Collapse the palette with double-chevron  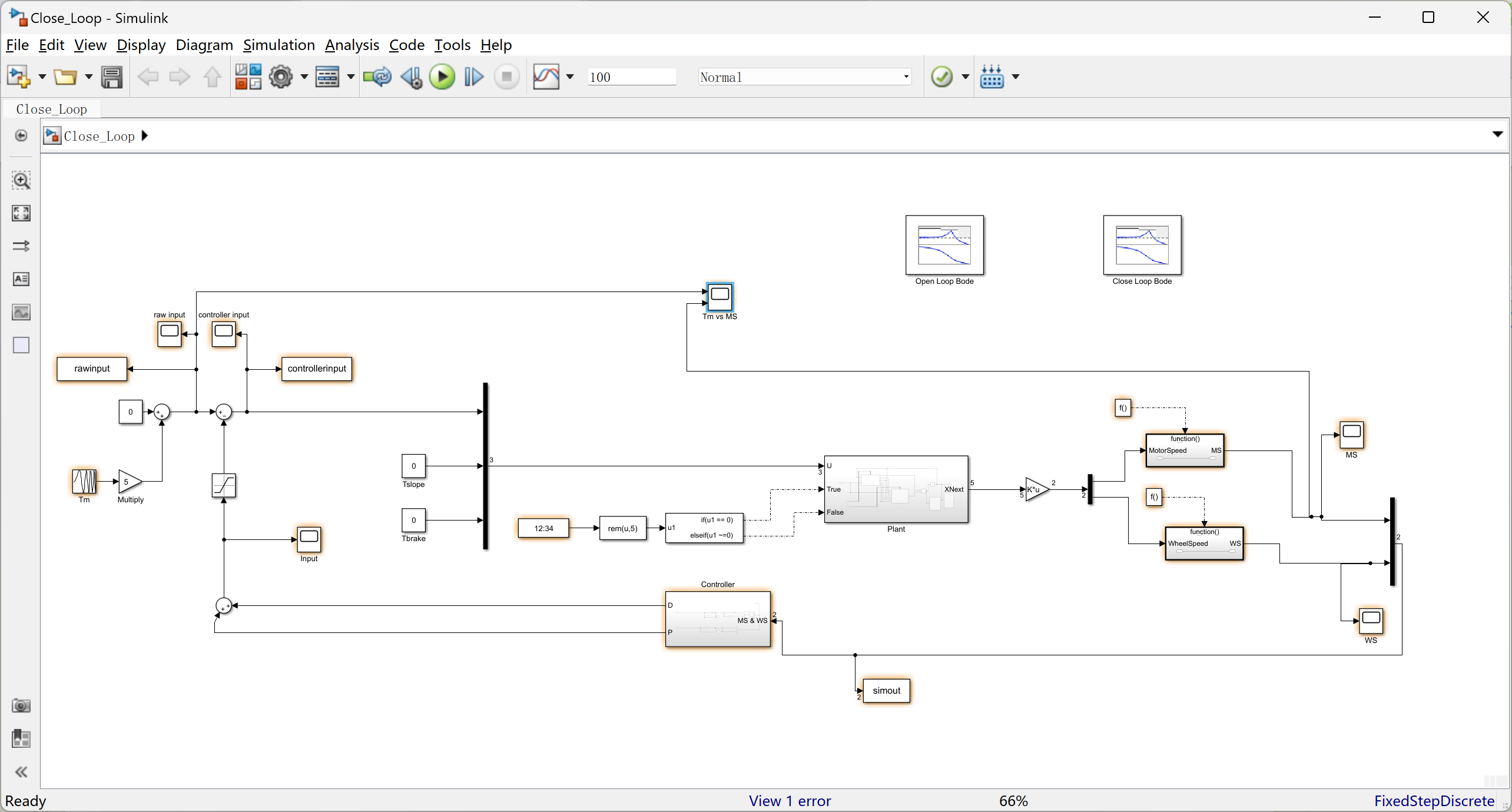point(21,772)
